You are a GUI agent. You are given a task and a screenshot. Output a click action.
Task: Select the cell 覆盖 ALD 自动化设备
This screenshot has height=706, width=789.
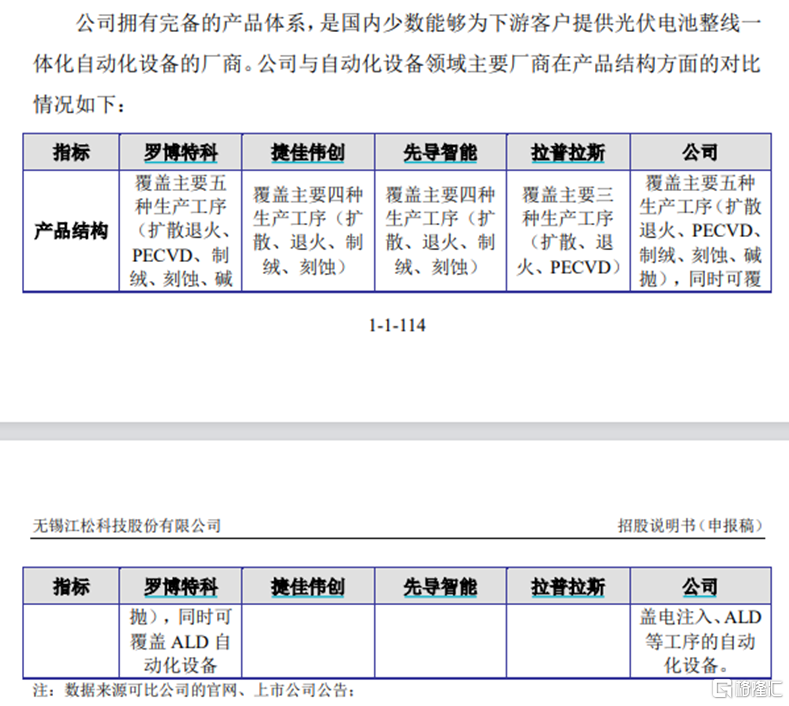pyautogui.click(x=181, y=641)
